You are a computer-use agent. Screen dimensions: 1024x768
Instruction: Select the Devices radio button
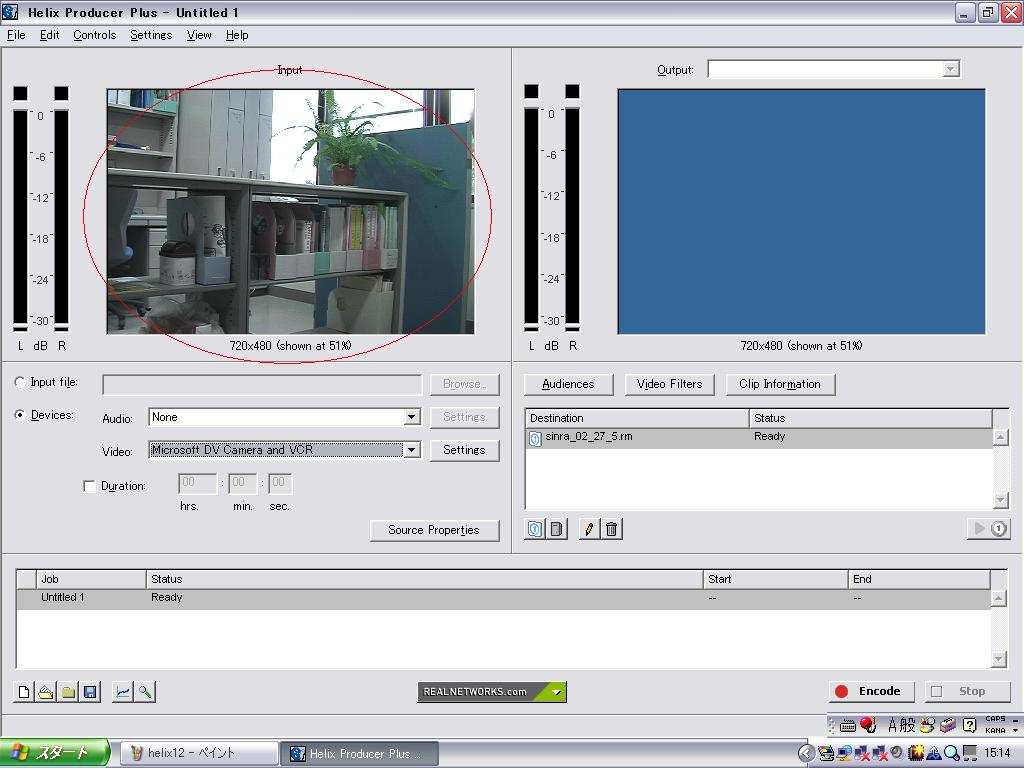click(20, 415)
